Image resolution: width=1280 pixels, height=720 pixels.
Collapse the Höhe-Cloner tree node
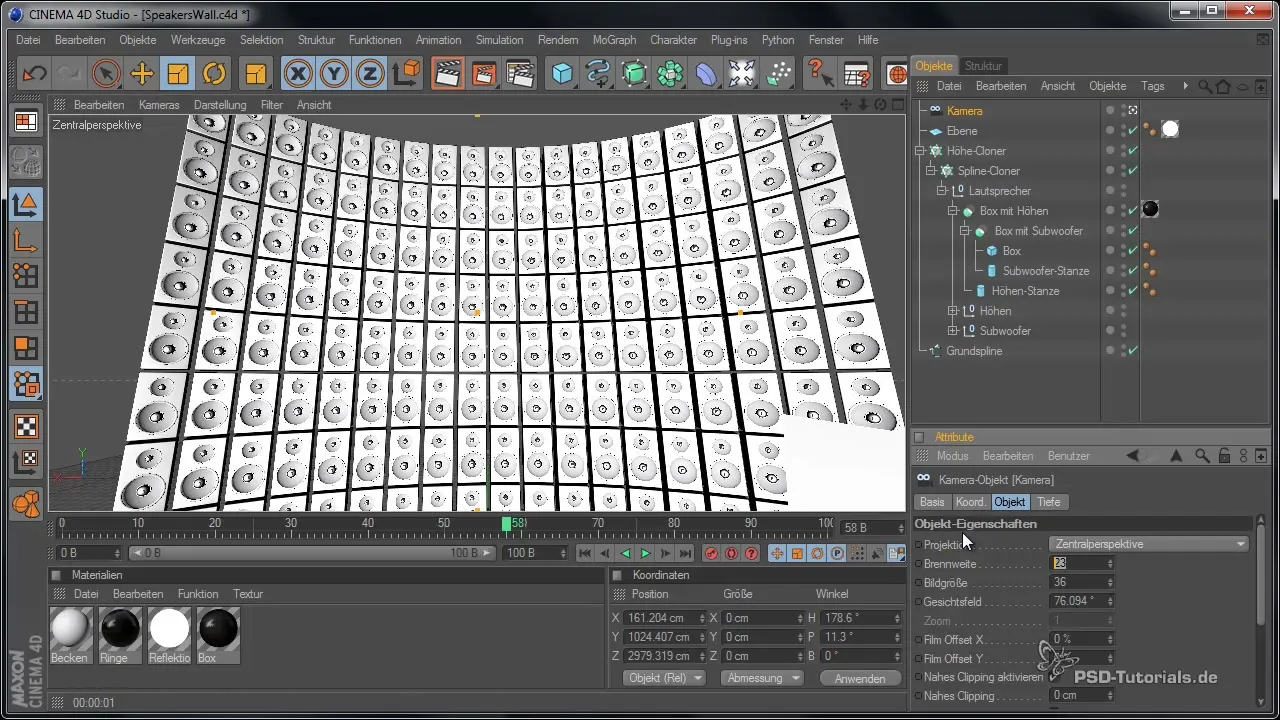coord(921,151)
